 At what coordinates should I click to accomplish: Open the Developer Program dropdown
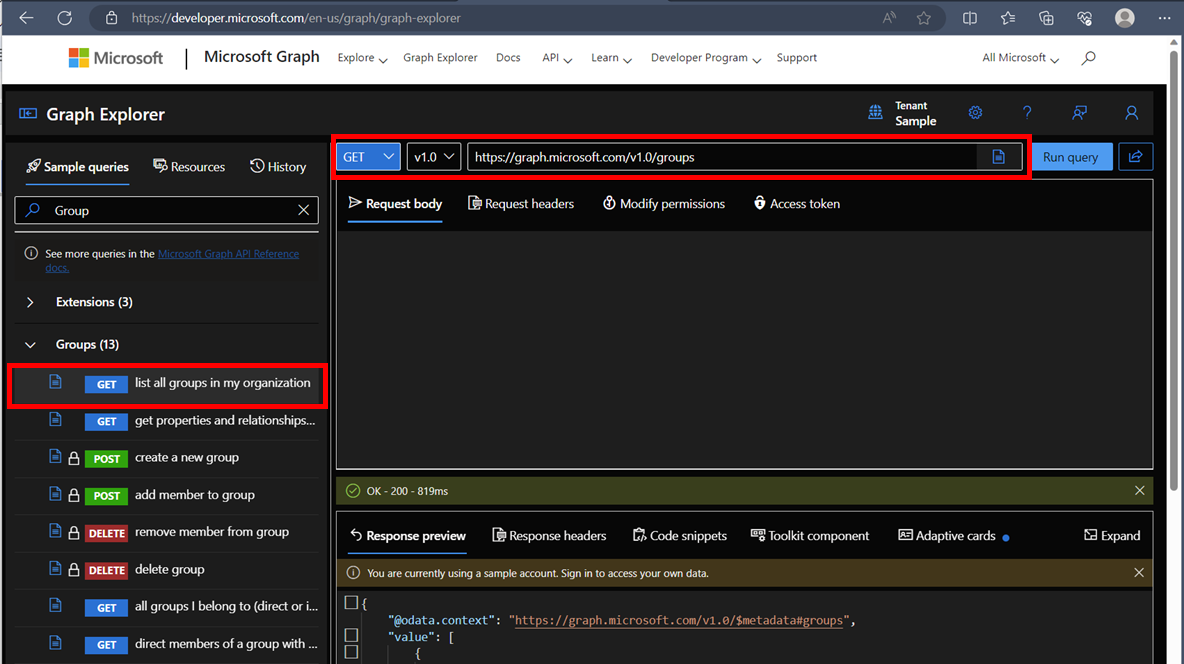click(x=705, y=58)
